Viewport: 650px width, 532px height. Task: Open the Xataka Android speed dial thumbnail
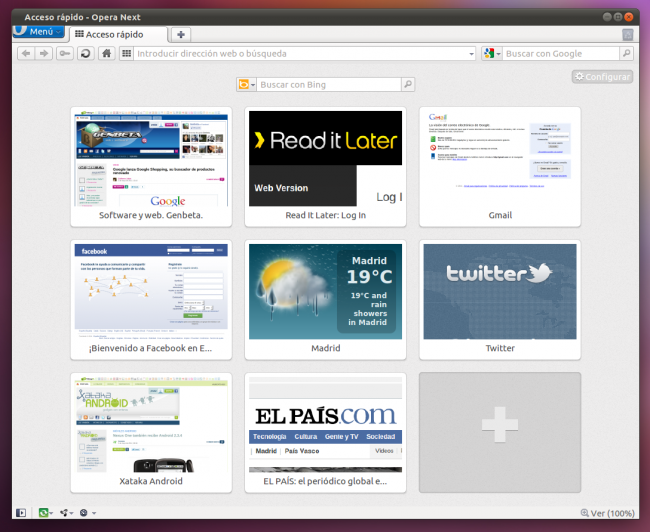(x=151, y=425)
